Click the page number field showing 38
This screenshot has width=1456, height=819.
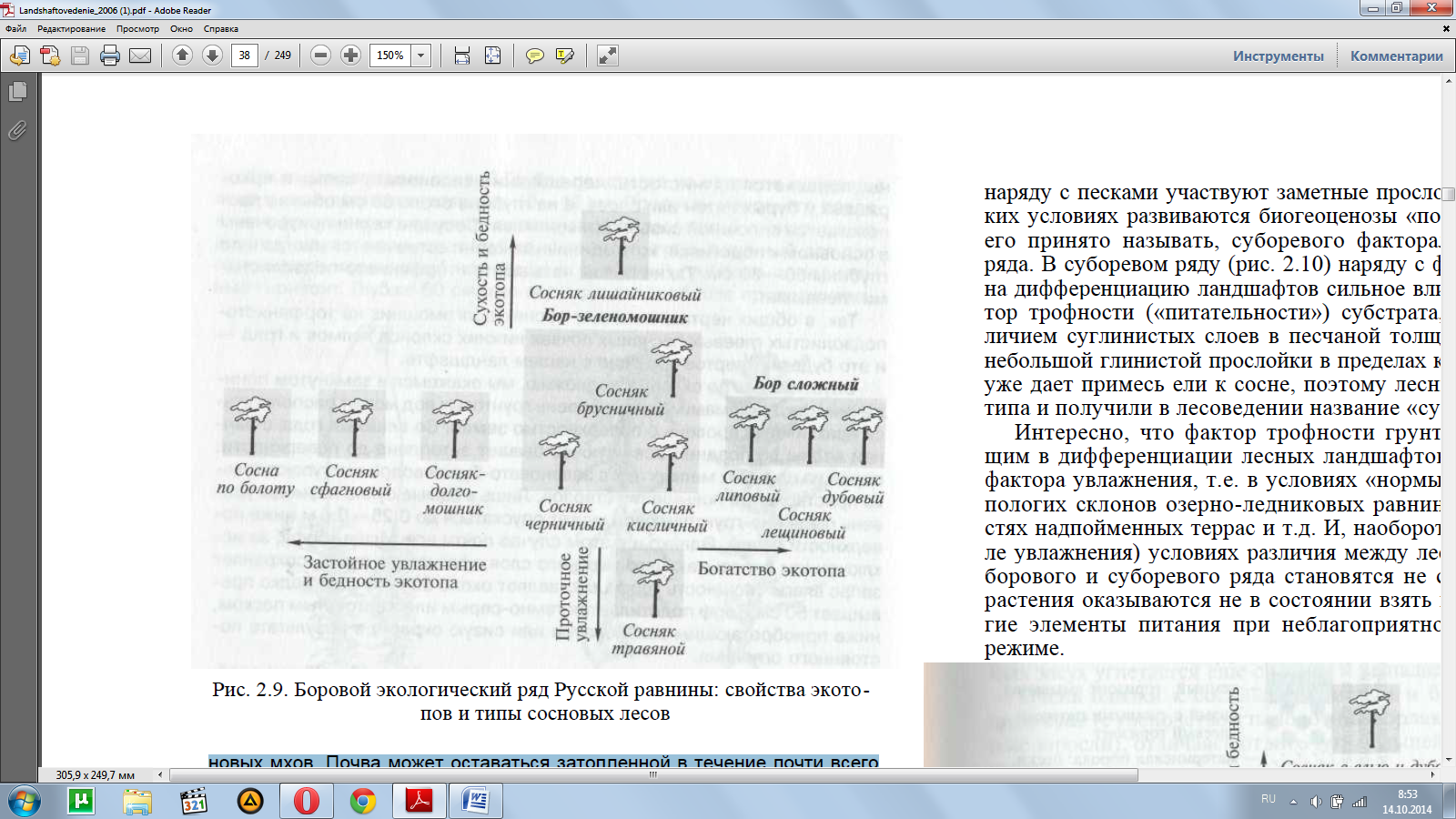245,56
